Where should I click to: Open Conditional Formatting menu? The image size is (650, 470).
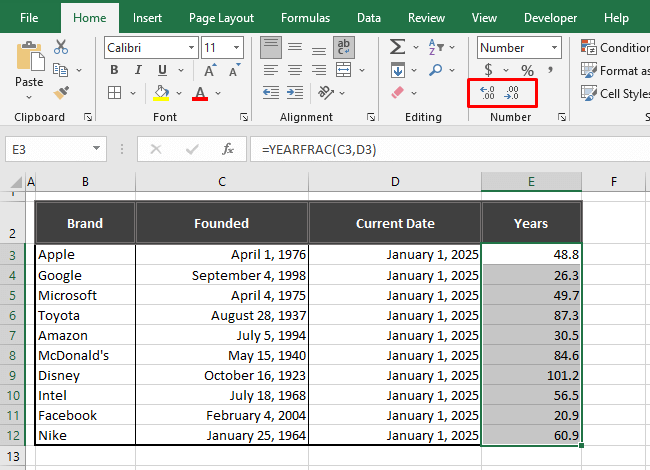(615, 47)
